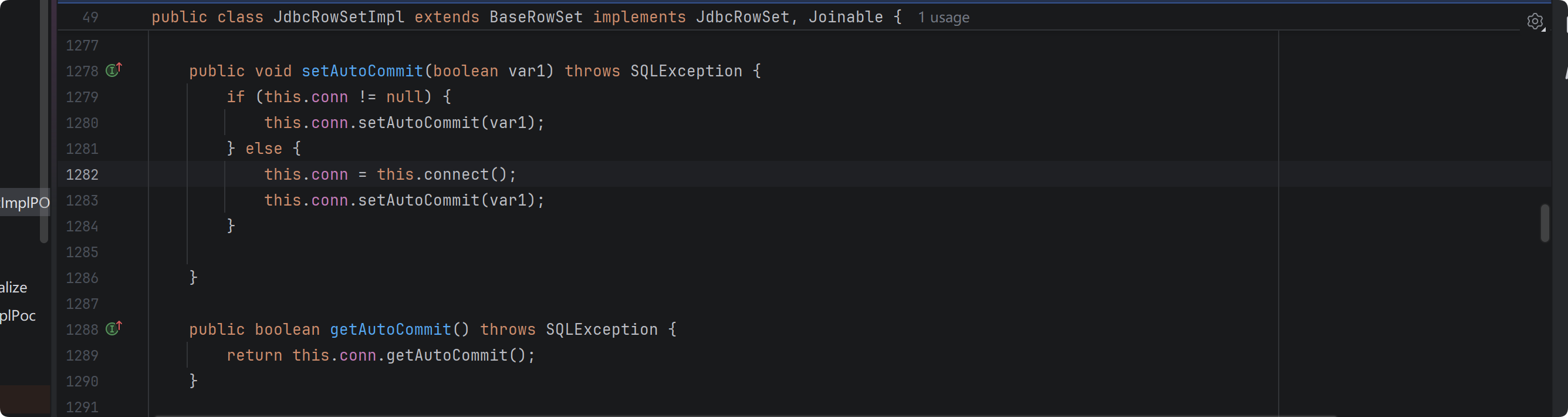Click the setAutoCommit method declaration name
Viewport: 1568px width, 417px height.
point(362,70)
